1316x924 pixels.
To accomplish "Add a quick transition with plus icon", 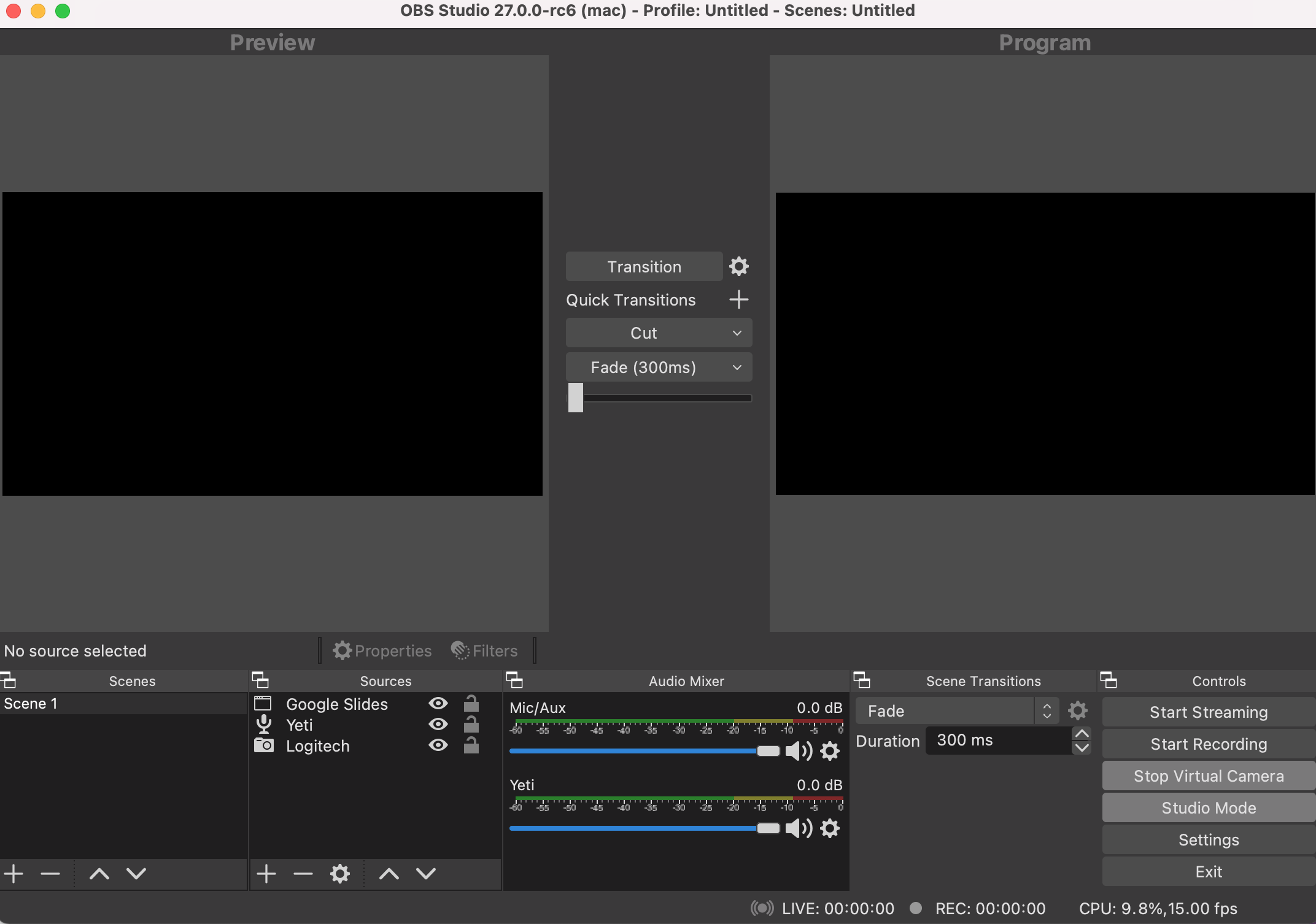I will [x=738, y=299].
